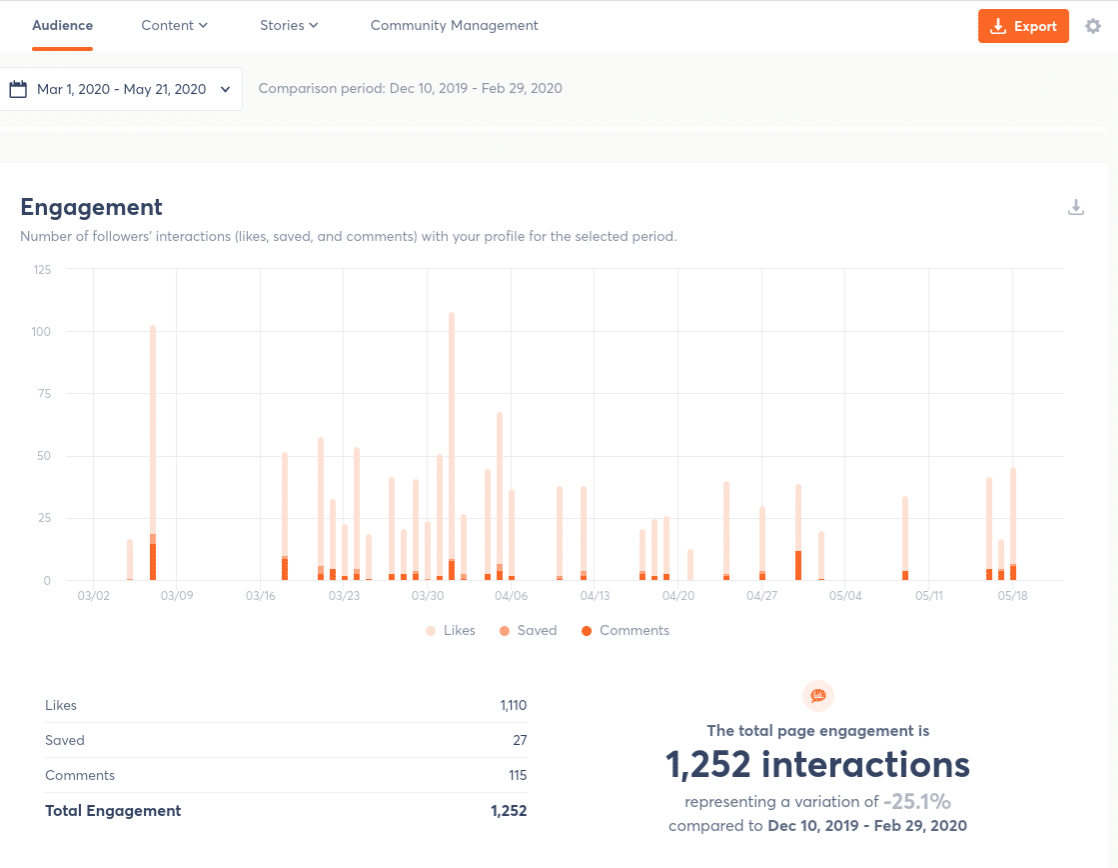Click the Export button

click(x=1023, y=27)
